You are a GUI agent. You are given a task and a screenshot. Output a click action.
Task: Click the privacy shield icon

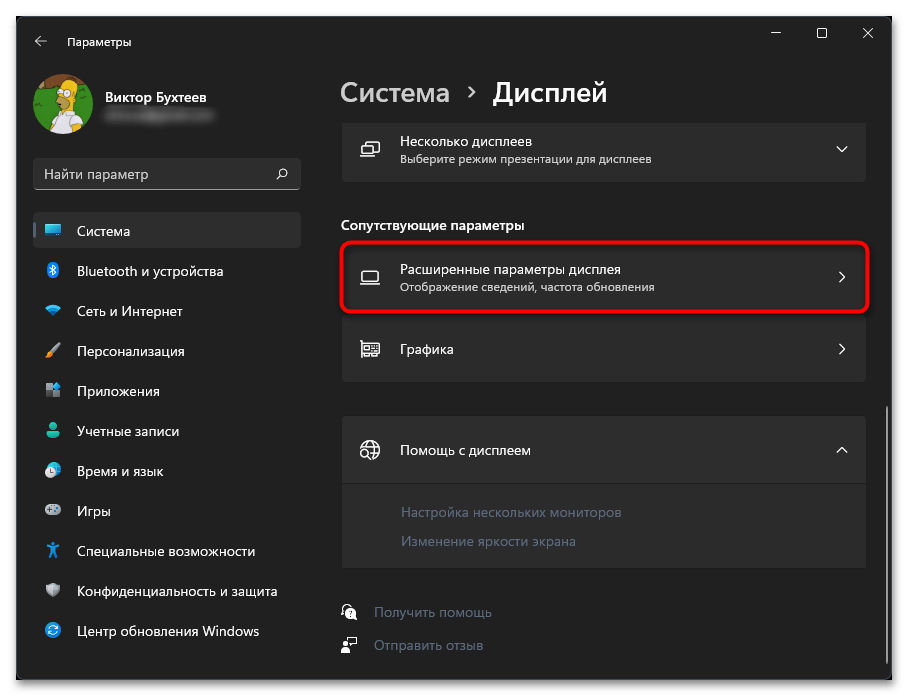[x=53, y=590]
